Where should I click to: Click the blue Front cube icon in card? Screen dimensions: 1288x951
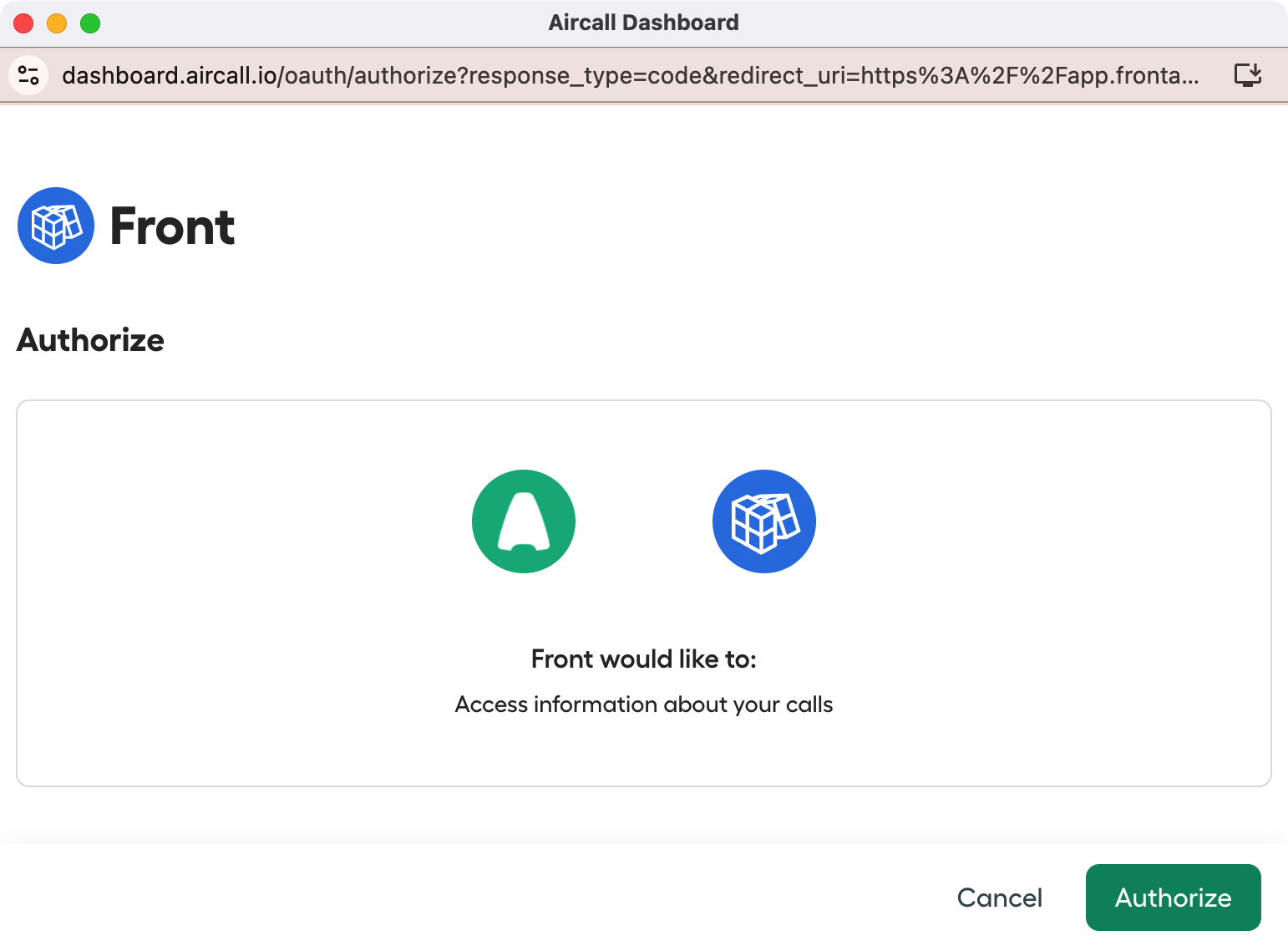click(764, 521)
